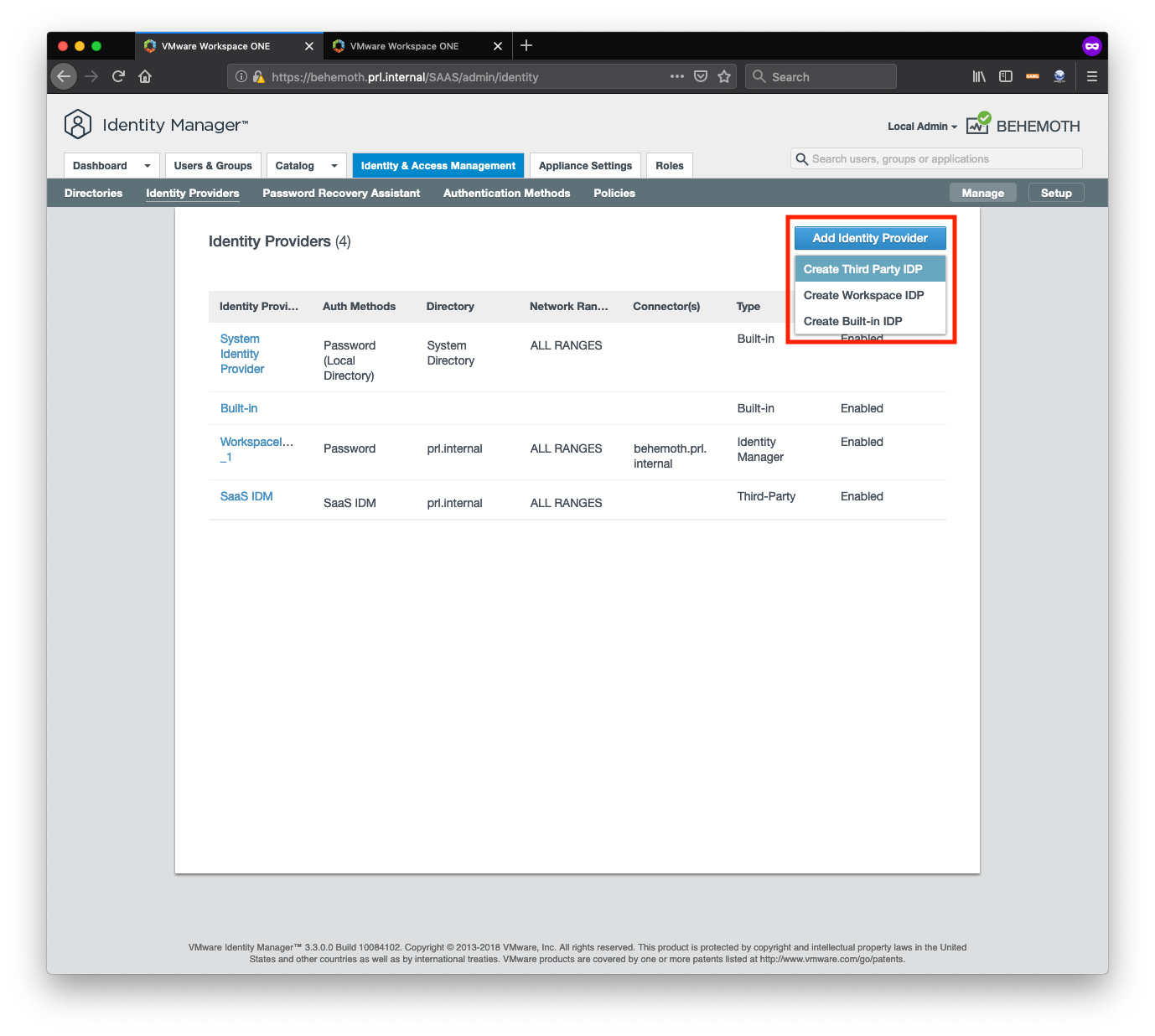Open the Local Admin user dropdown

click(922, 127)
